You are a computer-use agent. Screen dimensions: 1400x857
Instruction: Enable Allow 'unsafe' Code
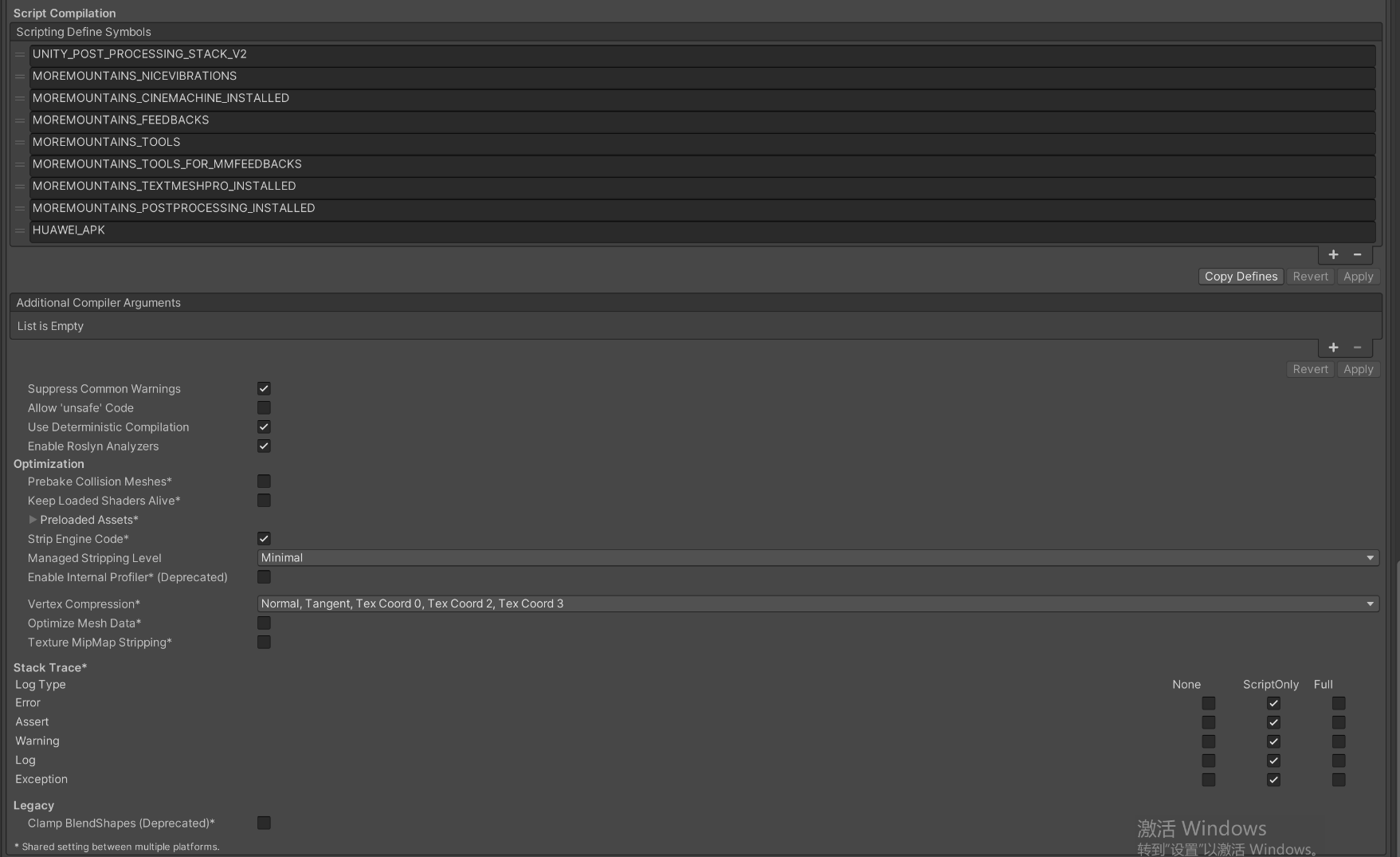[x=264, y=407]
